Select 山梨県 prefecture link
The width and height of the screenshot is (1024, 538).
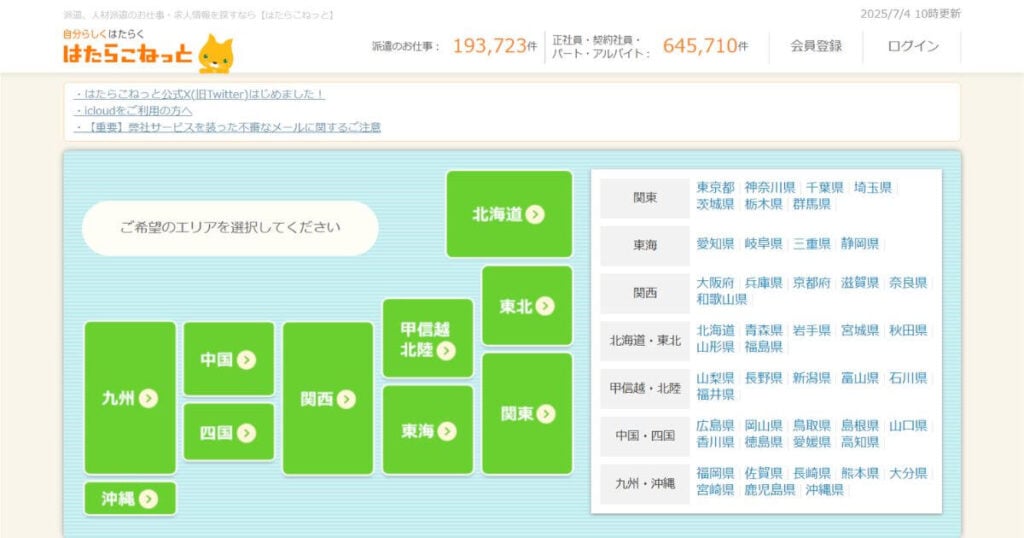[715, 378]
